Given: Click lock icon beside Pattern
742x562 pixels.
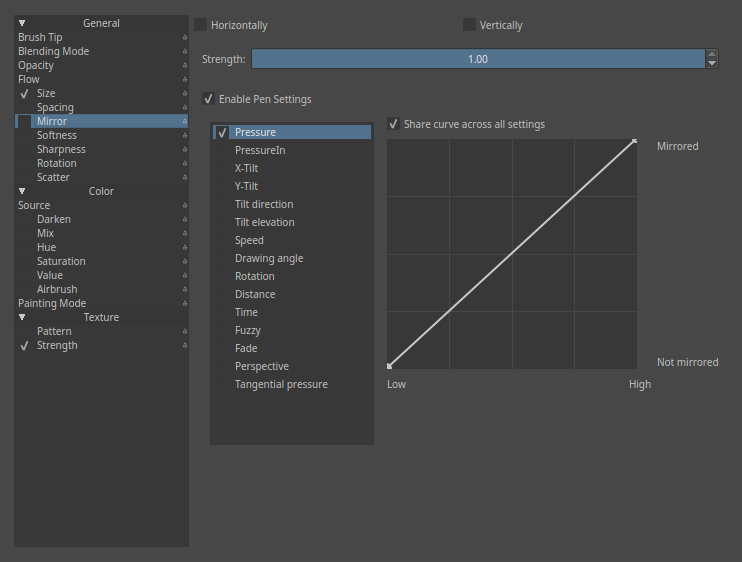Looking at the screenshot, I should (185, 332).
